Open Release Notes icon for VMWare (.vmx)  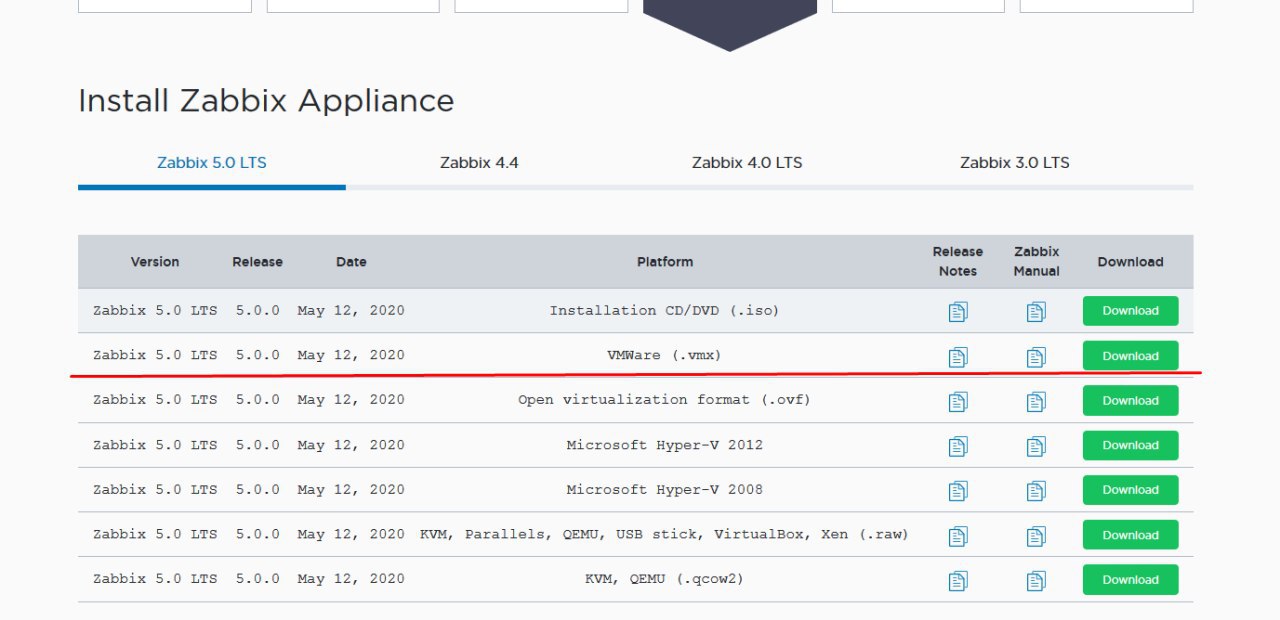(958, 357)
